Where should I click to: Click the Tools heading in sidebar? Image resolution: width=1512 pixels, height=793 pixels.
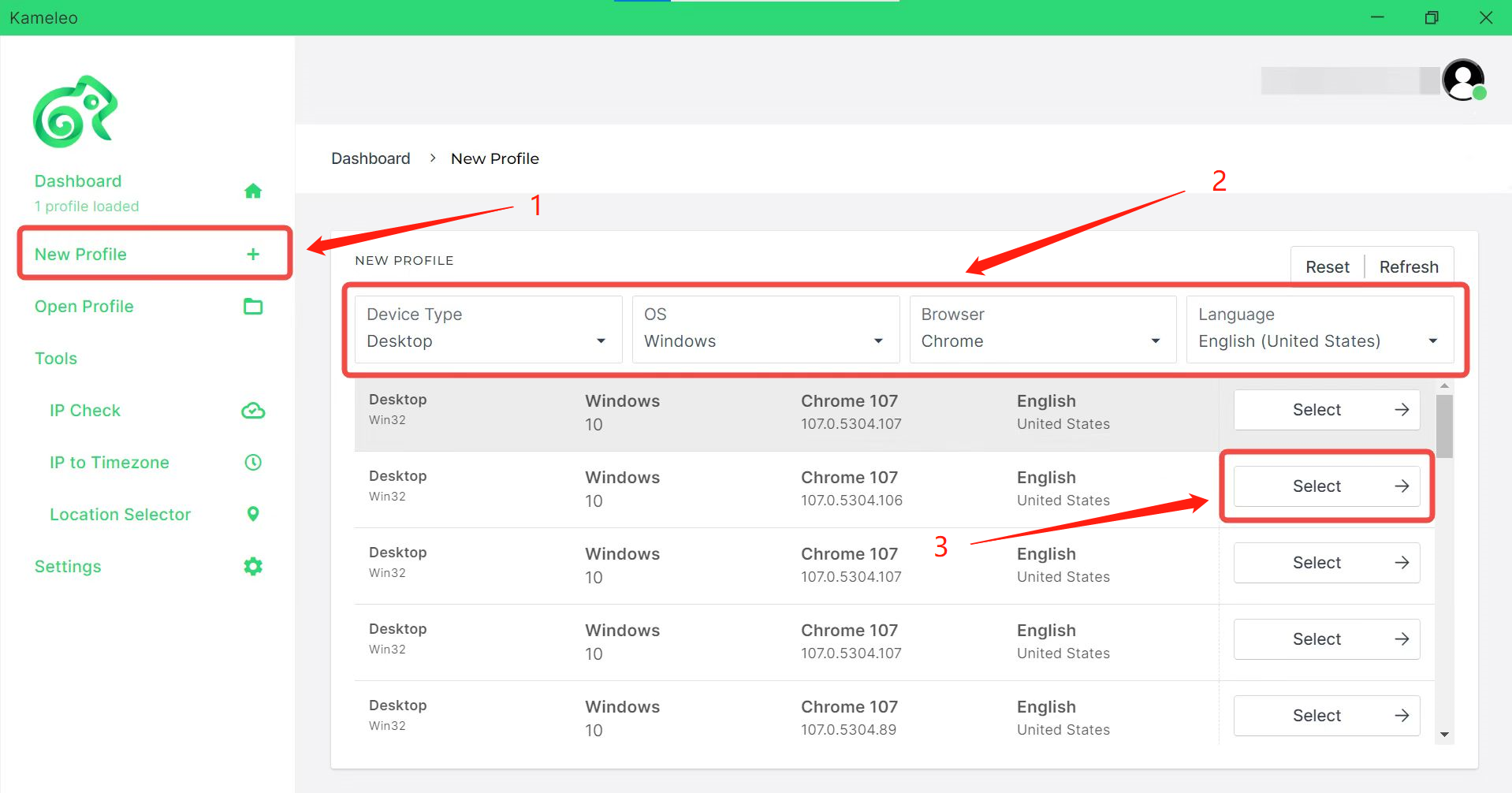point(56,359)
